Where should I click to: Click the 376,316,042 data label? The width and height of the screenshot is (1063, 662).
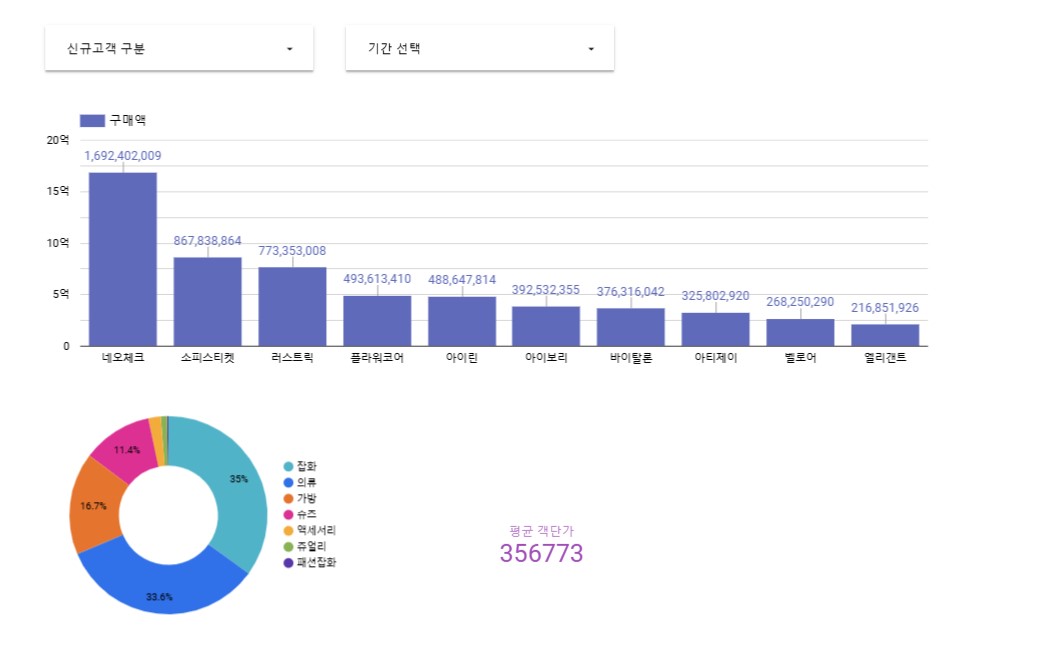(630, 292)
